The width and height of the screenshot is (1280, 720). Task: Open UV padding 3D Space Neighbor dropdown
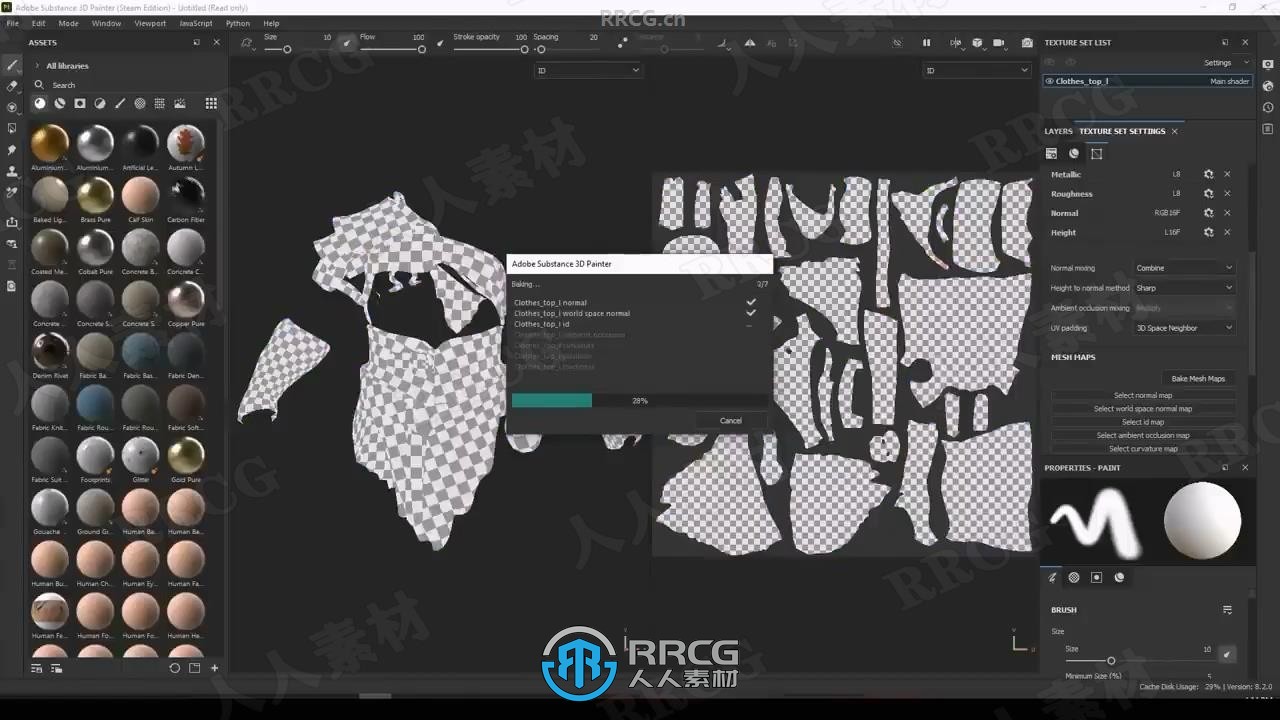1184,328
